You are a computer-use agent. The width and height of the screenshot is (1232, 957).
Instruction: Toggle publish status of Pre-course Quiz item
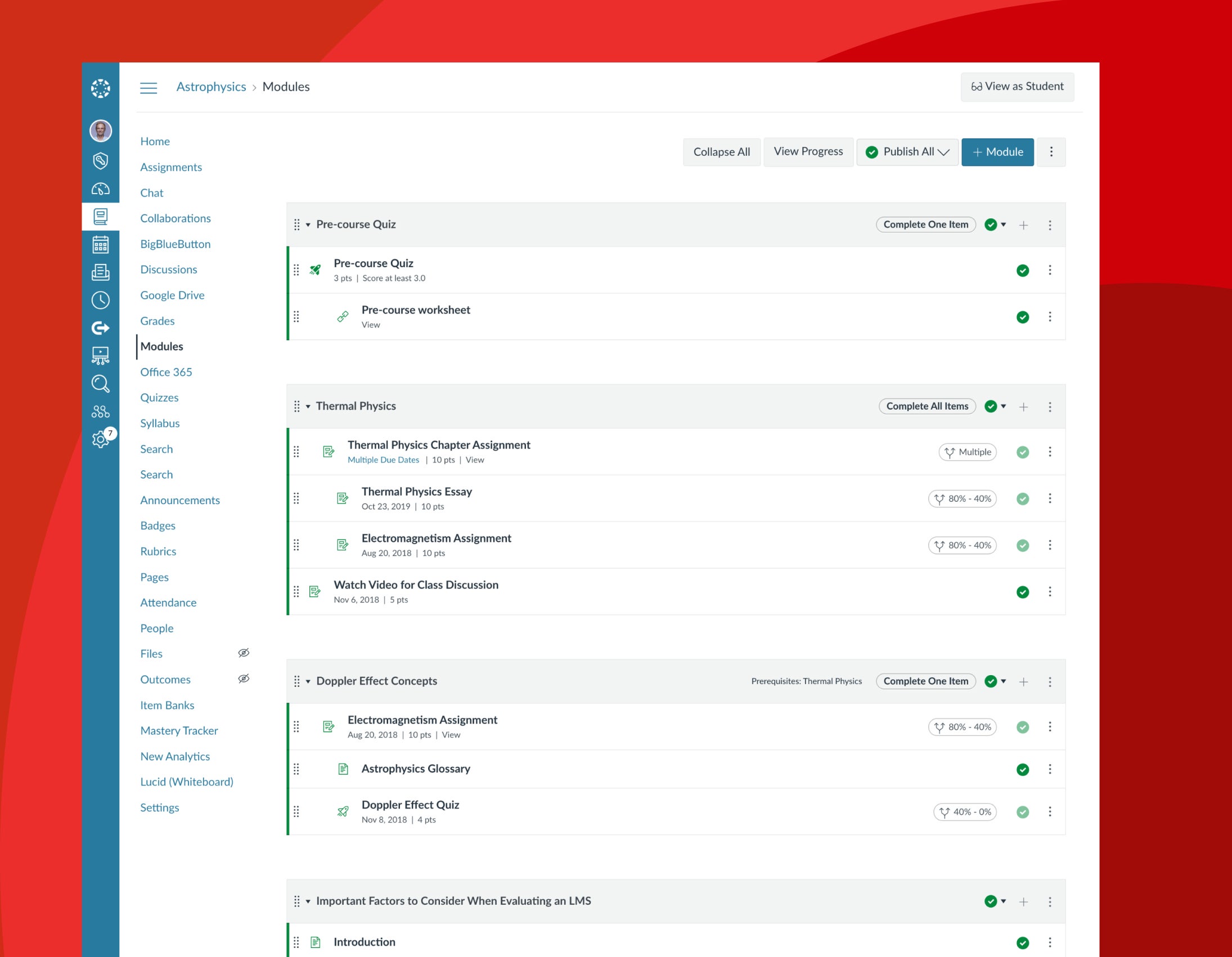tap(1022, 270)
